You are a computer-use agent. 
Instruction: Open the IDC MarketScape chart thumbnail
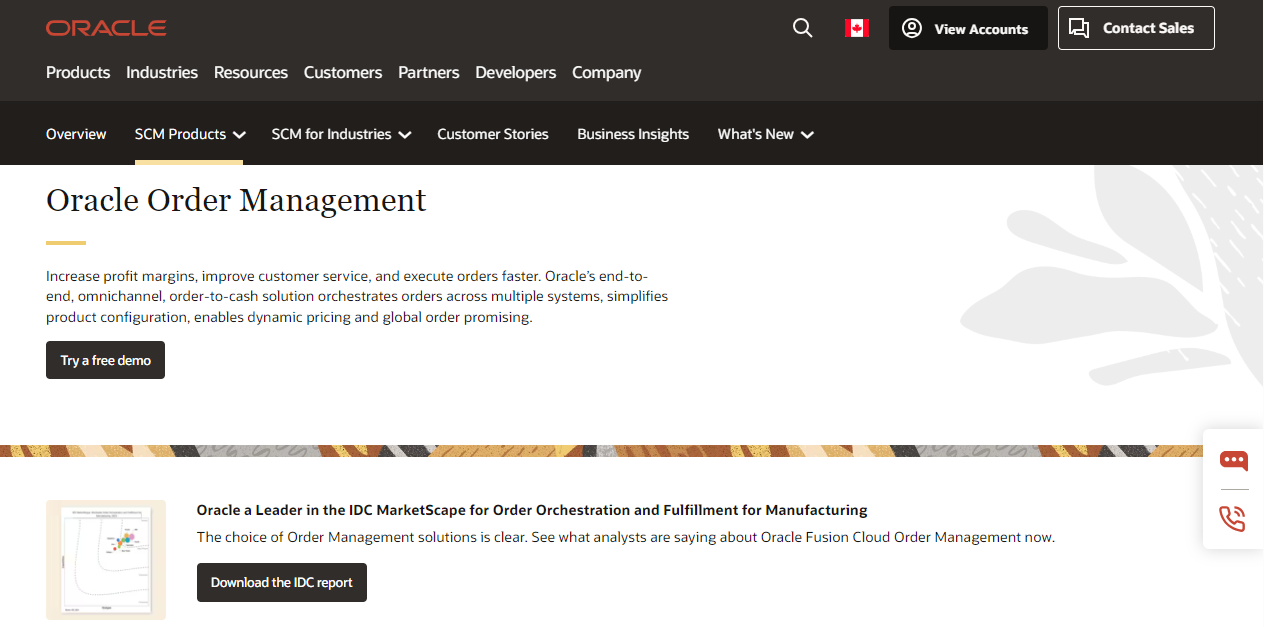coord(106,560)
